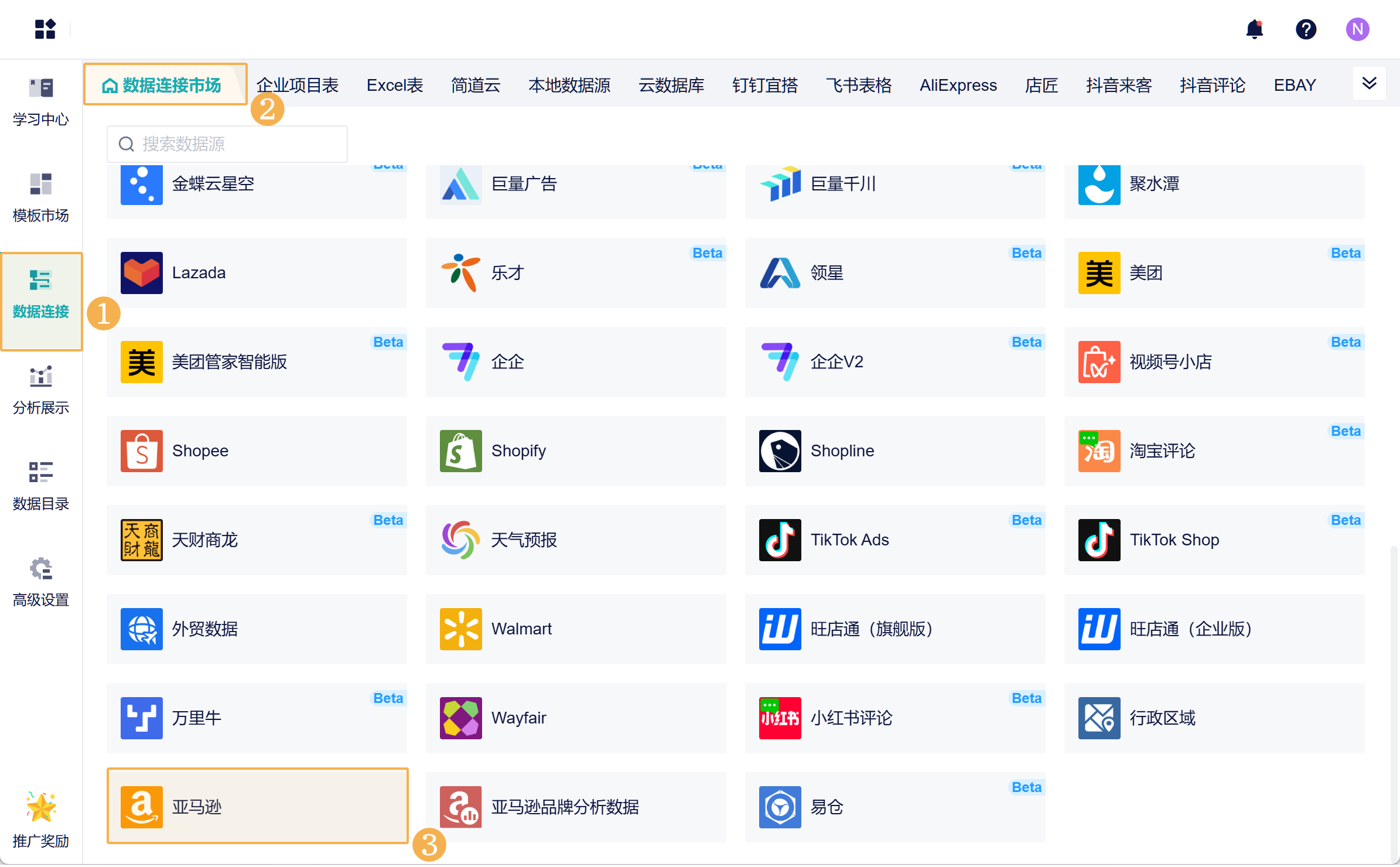Click the 天气预报 logo icon

point(461,540)
